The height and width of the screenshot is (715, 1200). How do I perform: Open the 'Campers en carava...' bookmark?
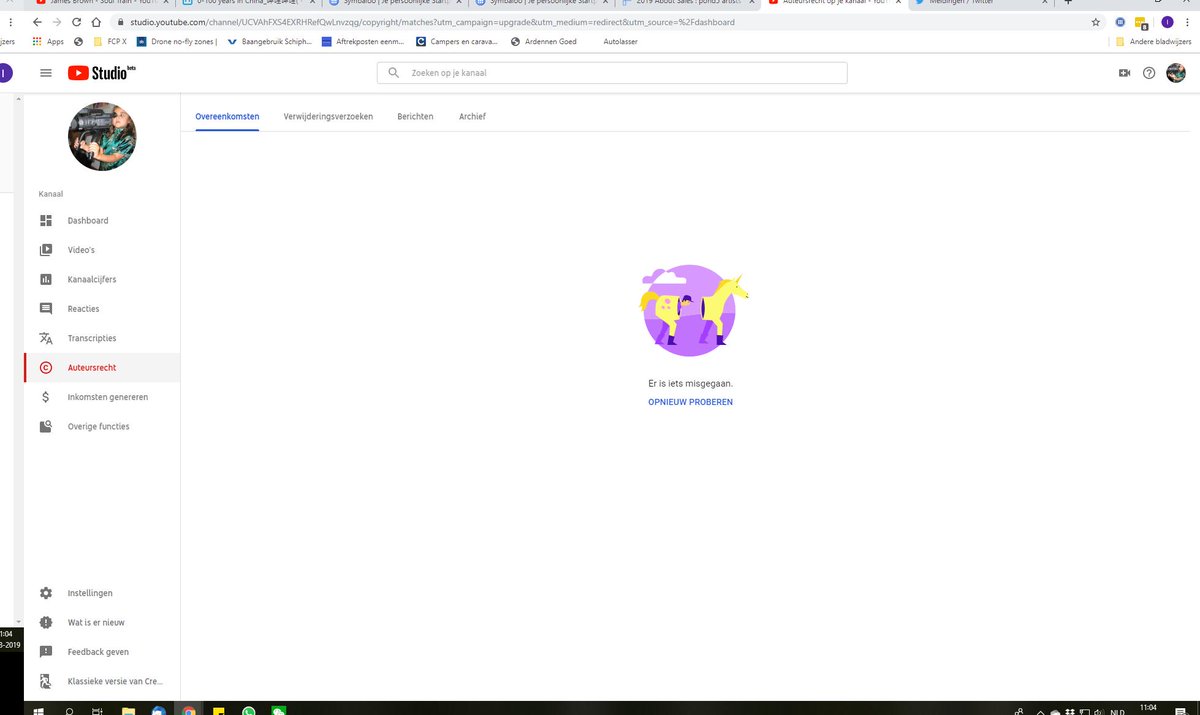point(457,41)
